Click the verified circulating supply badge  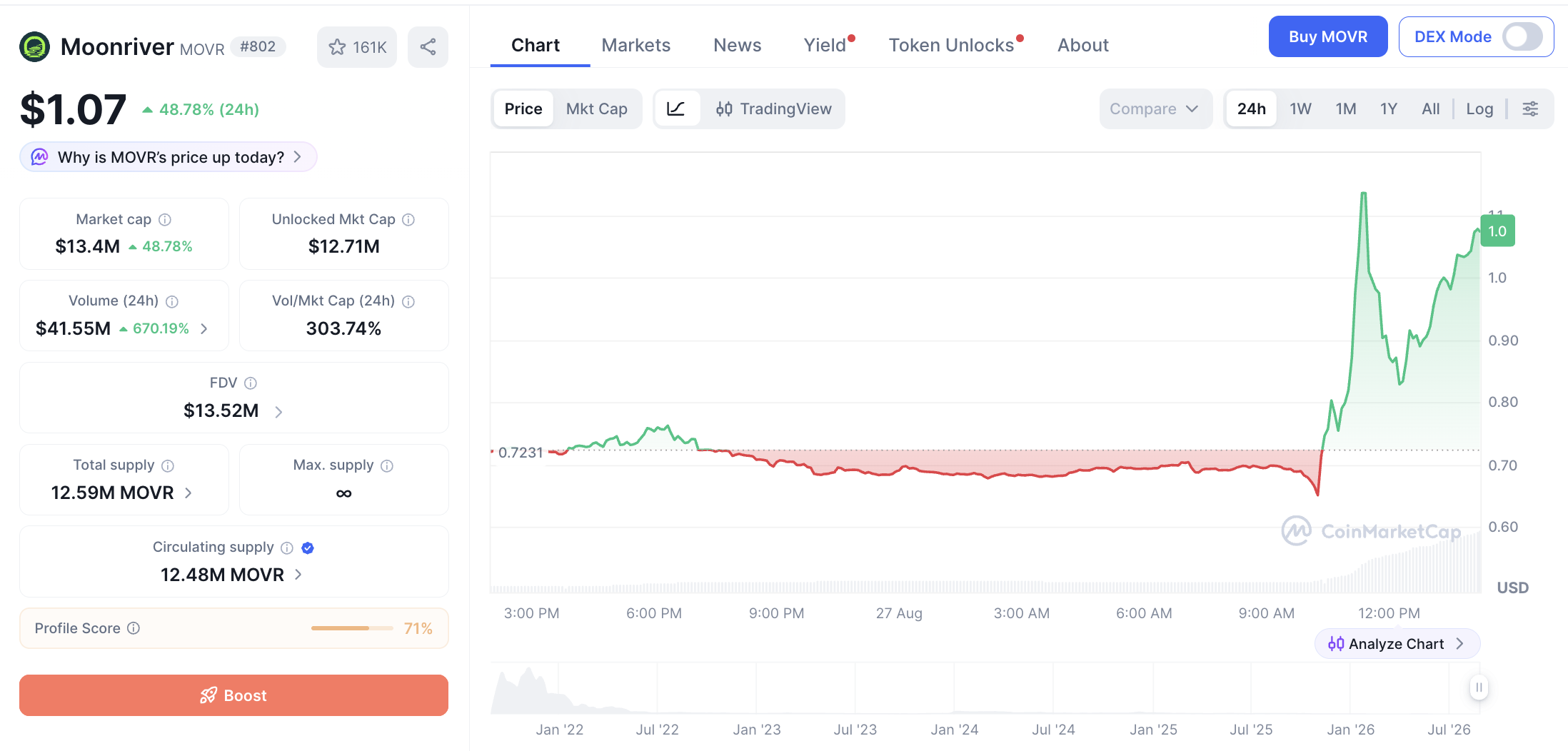[x=308, y=548]
